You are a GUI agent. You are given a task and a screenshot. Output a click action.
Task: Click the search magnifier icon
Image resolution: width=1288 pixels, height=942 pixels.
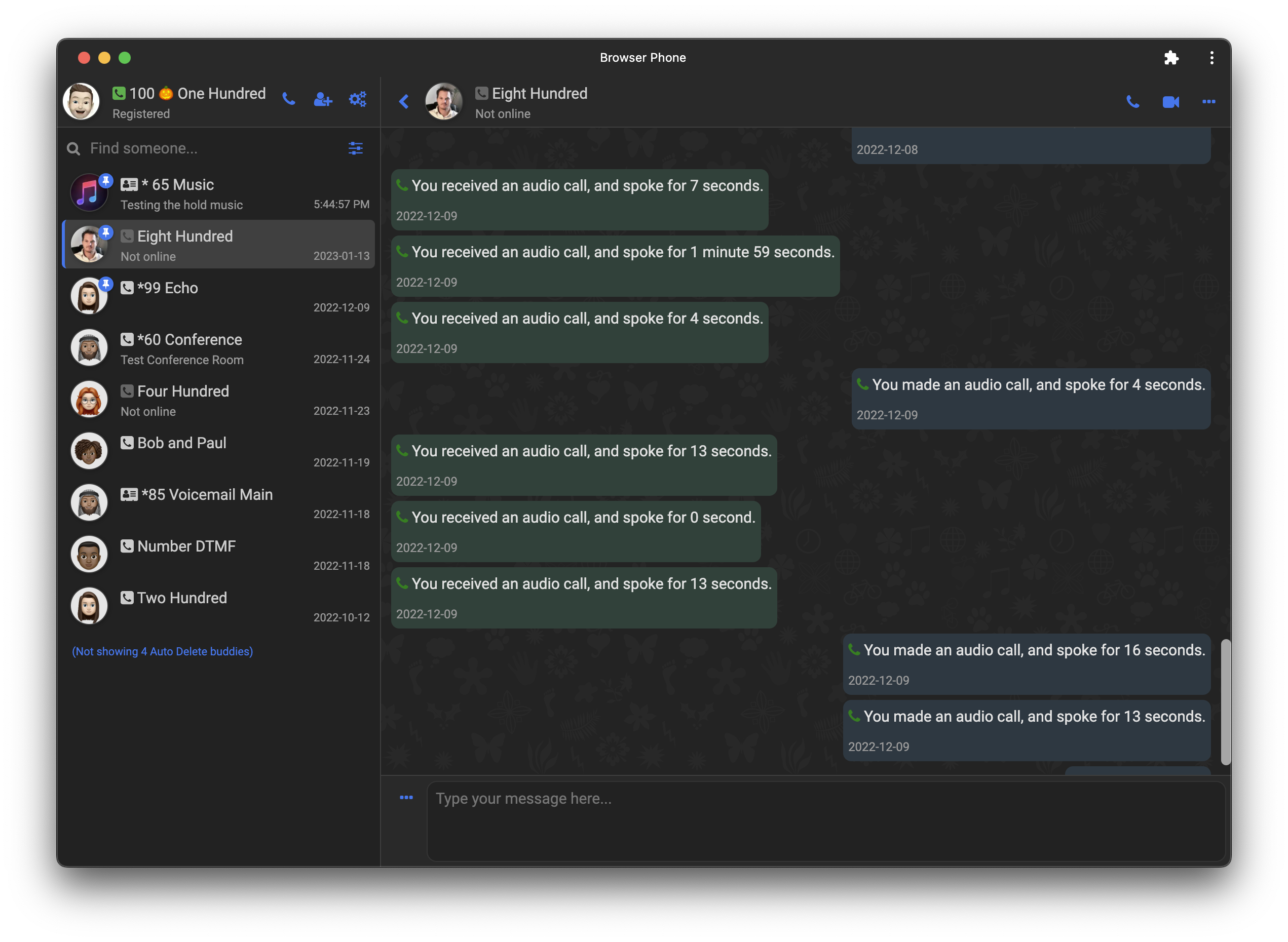coord(73,149)
